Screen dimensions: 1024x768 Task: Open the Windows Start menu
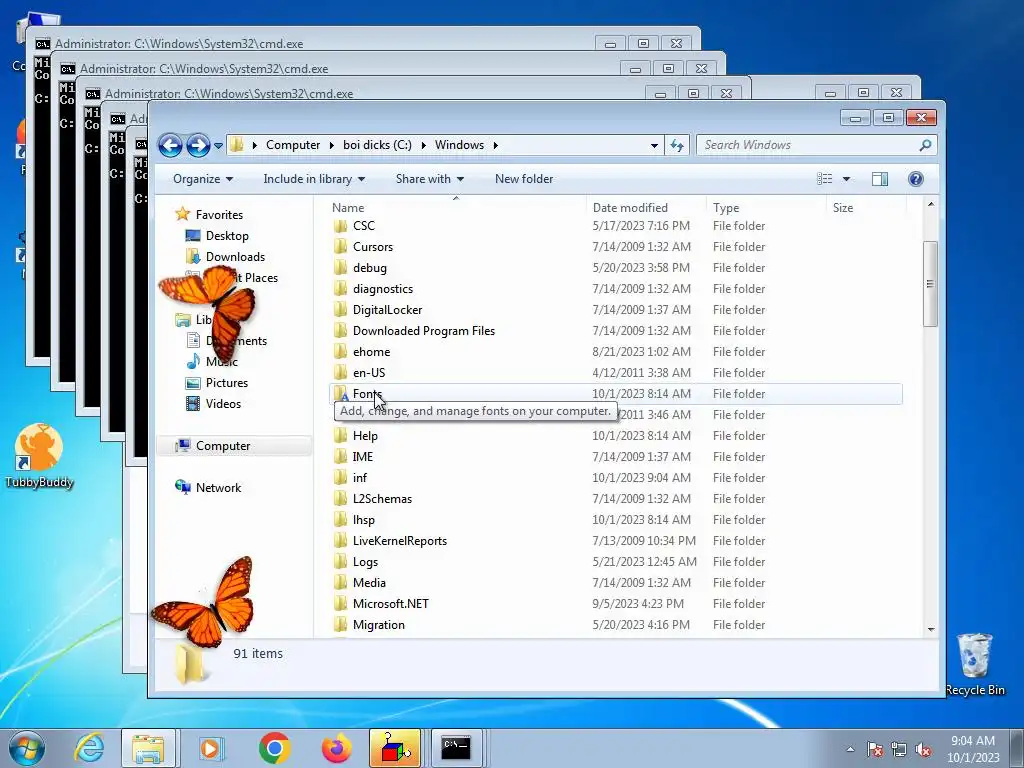point(26,748)
